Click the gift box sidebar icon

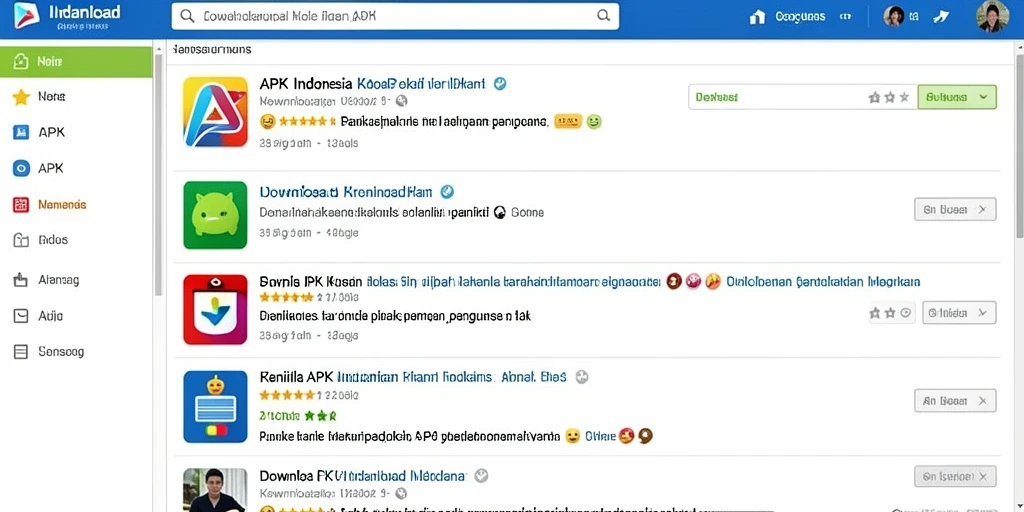pyautogui.click(x=21, y=240)
